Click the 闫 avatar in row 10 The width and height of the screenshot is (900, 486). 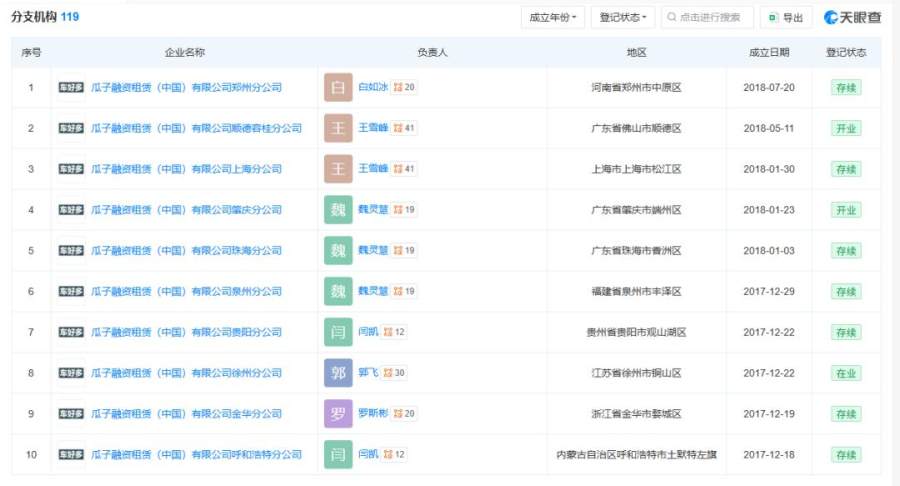point(338,454)
